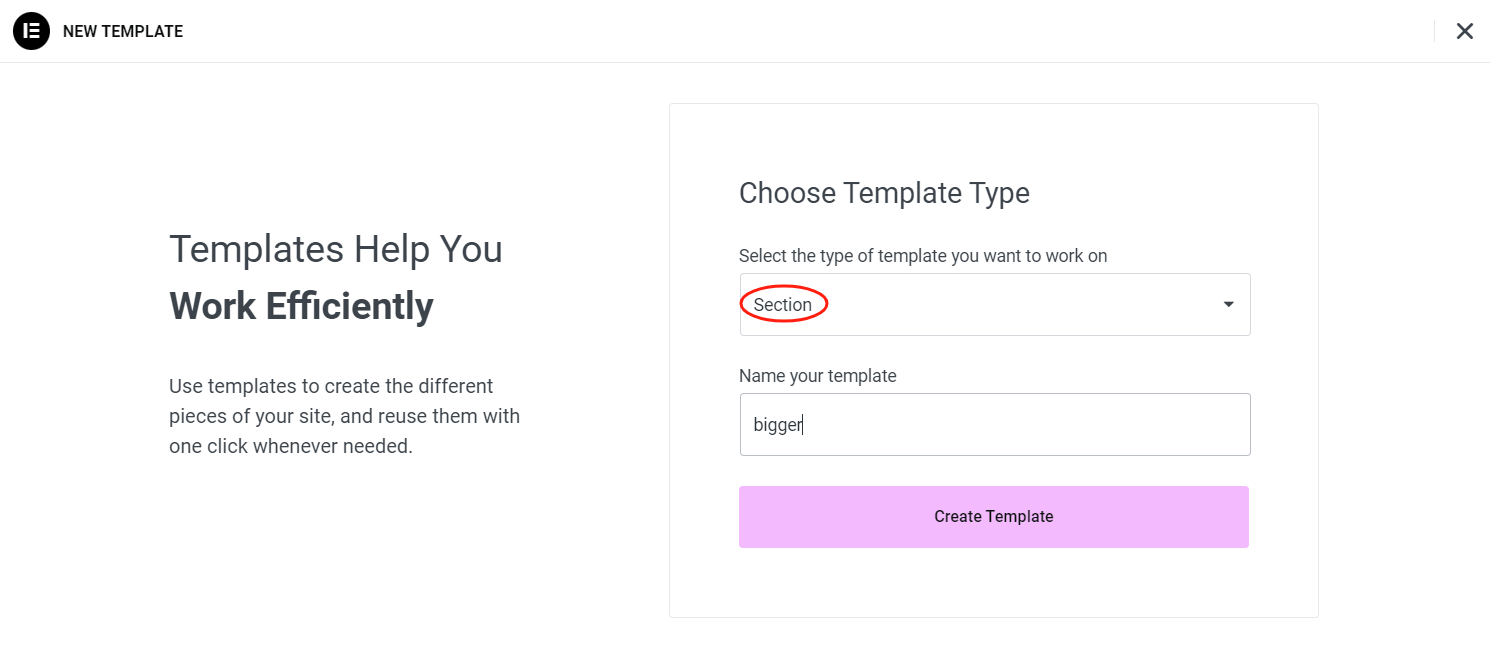
Task: Click the "NEW TEMPLATE" header title
Action: coord(123,32)
